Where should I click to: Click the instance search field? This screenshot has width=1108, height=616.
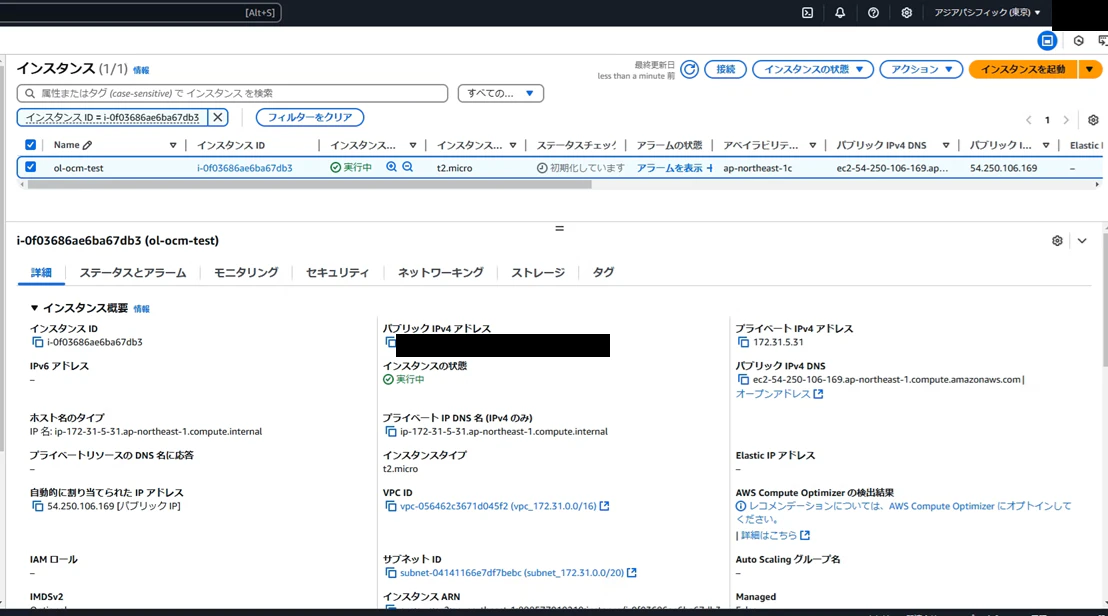pyautogui.click(x=232, y=93)
